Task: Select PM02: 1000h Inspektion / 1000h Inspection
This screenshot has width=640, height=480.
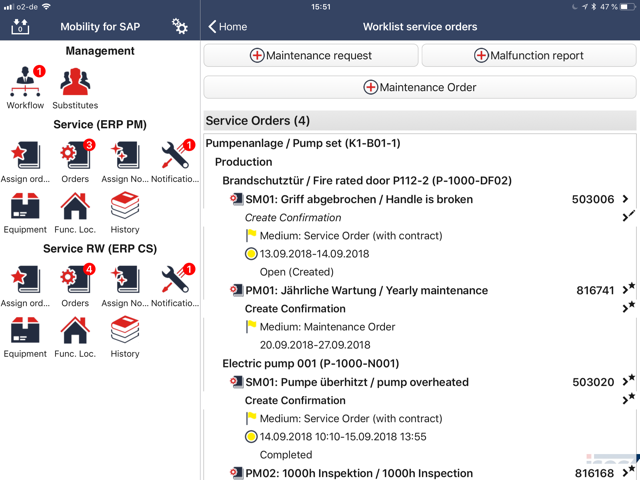Action: point(359,473)
